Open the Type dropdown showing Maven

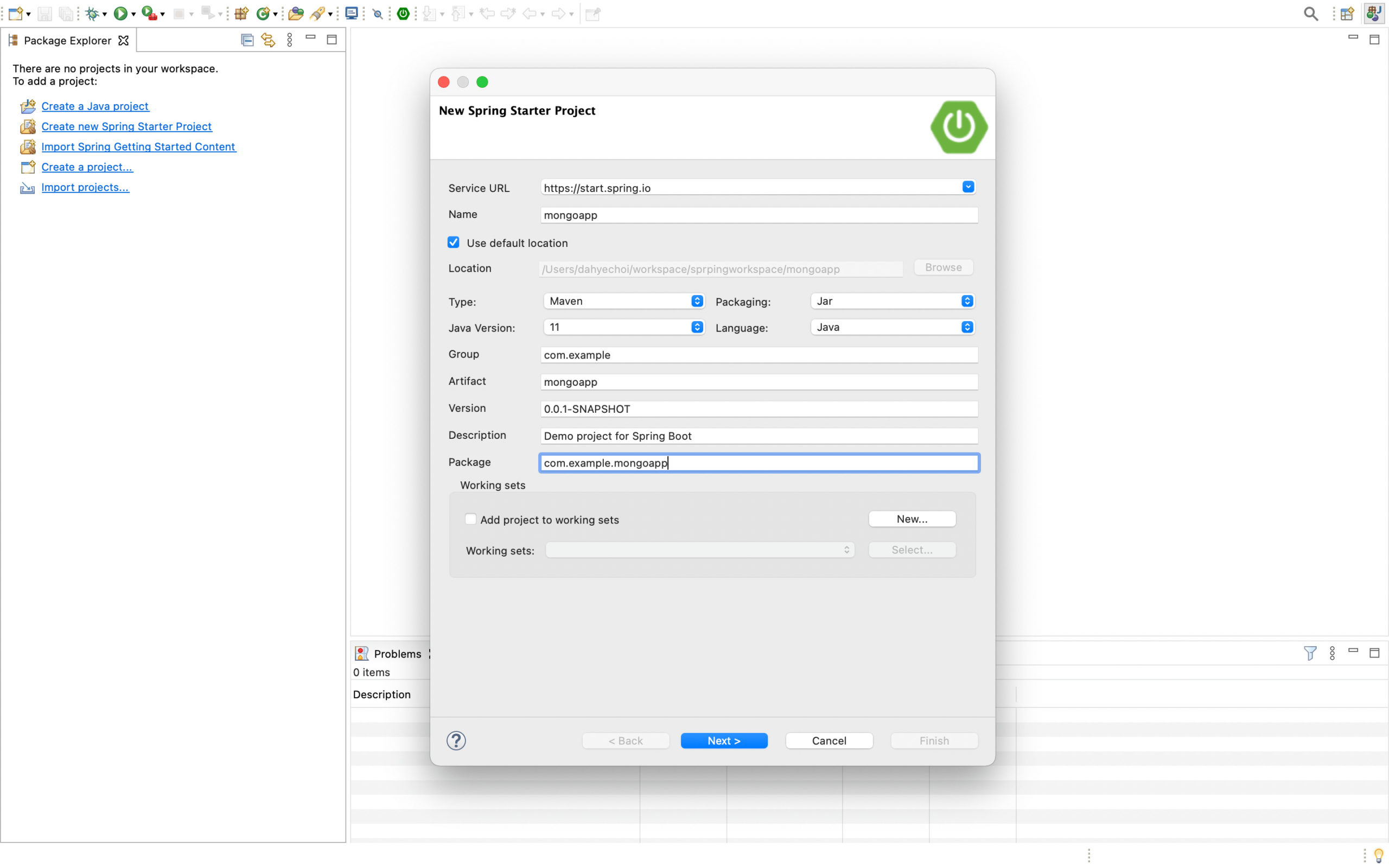click(624, 301)
